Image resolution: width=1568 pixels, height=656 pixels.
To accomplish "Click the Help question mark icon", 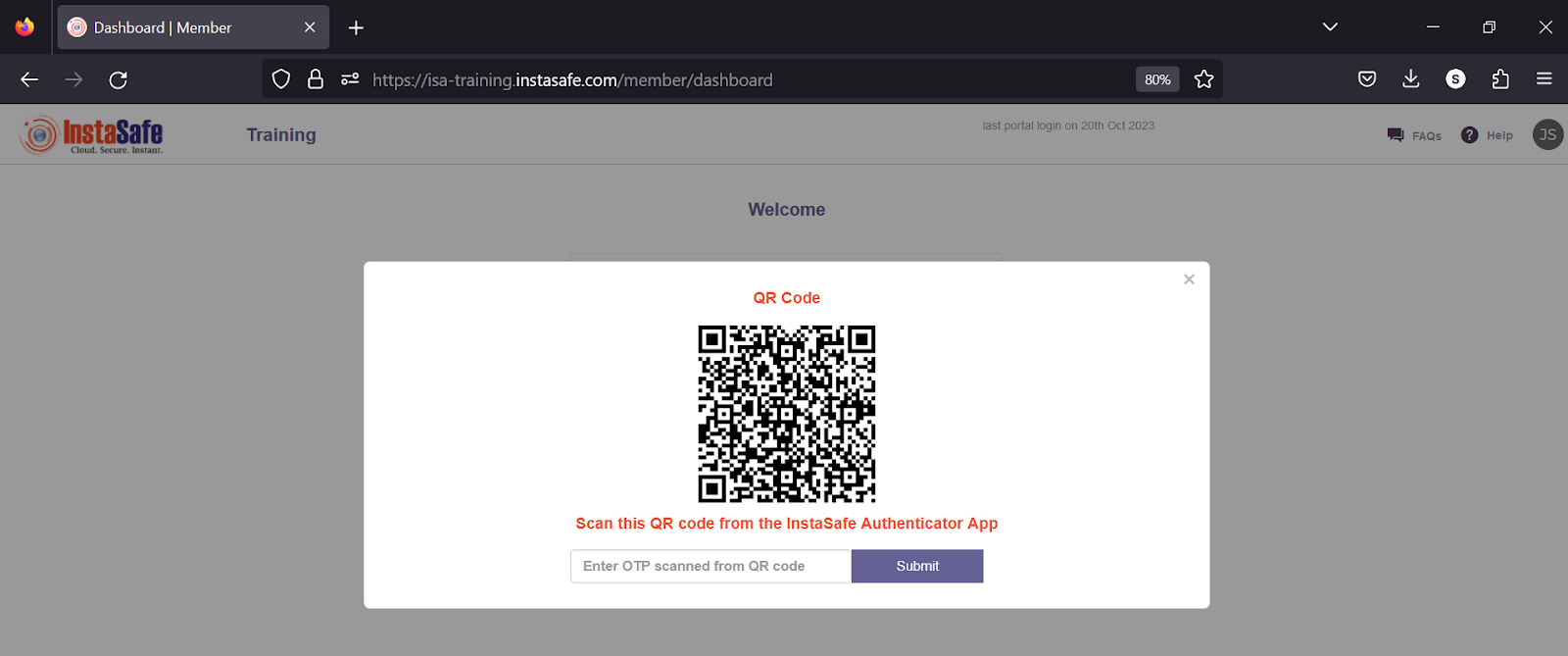I will [x=1469, y=135].
